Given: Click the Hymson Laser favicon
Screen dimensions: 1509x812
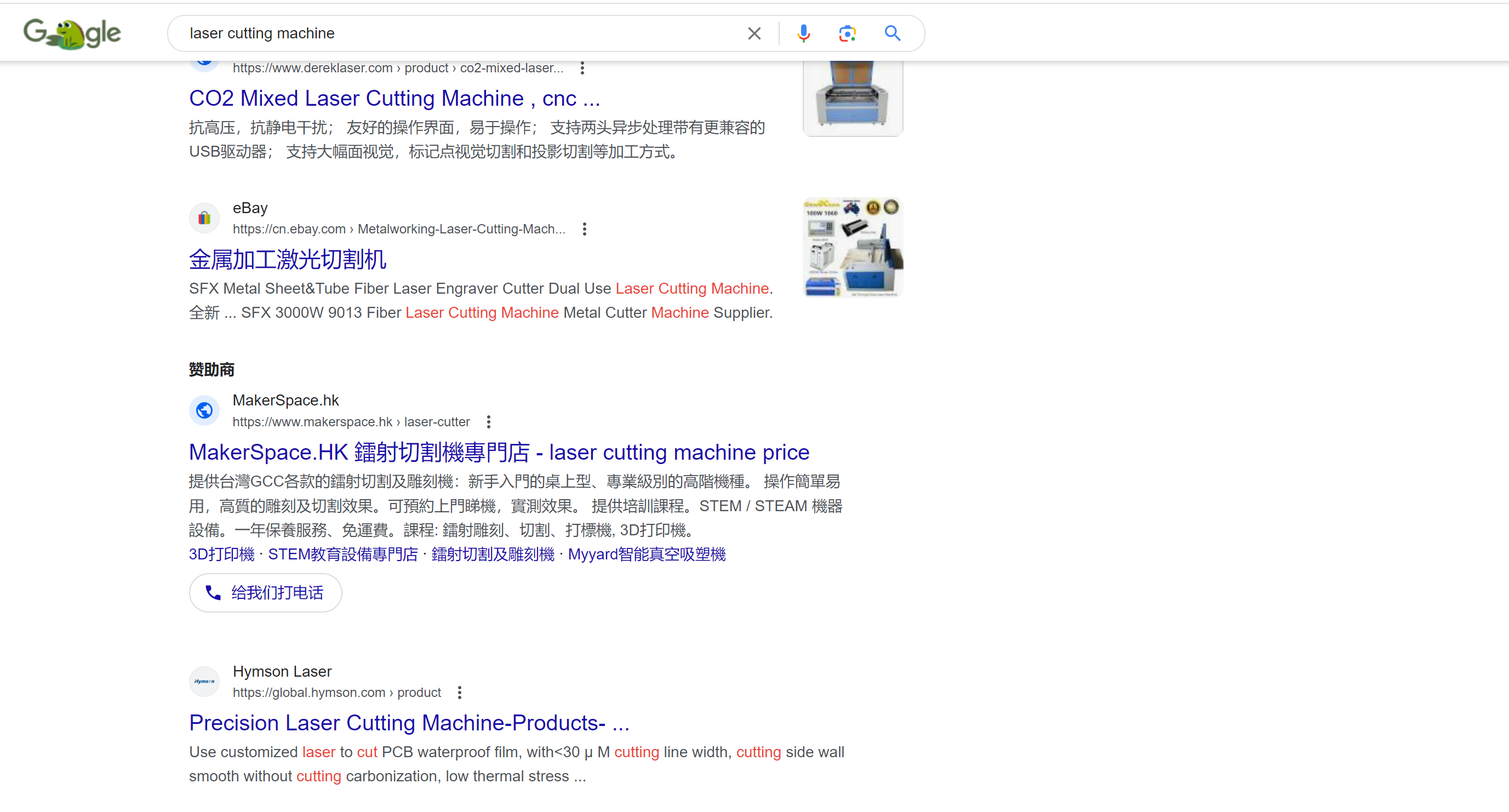Looking at the screenshot, I should tap(204, 682).
